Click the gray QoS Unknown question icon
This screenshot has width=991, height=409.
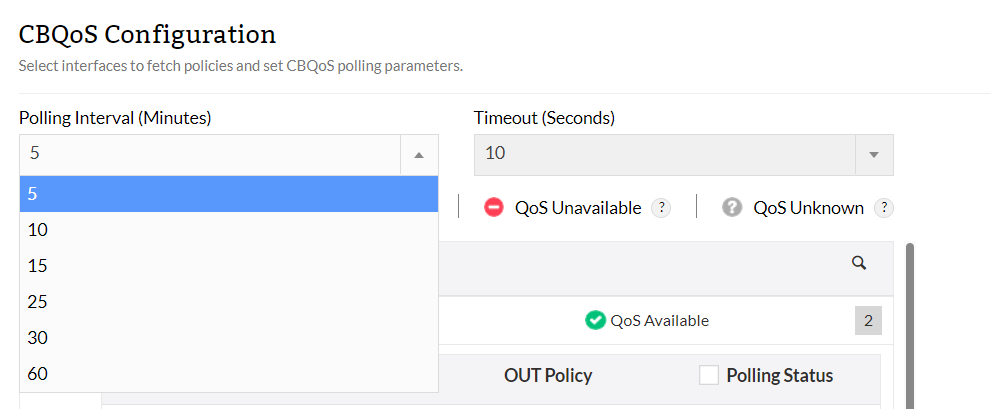tap(732, 208)
